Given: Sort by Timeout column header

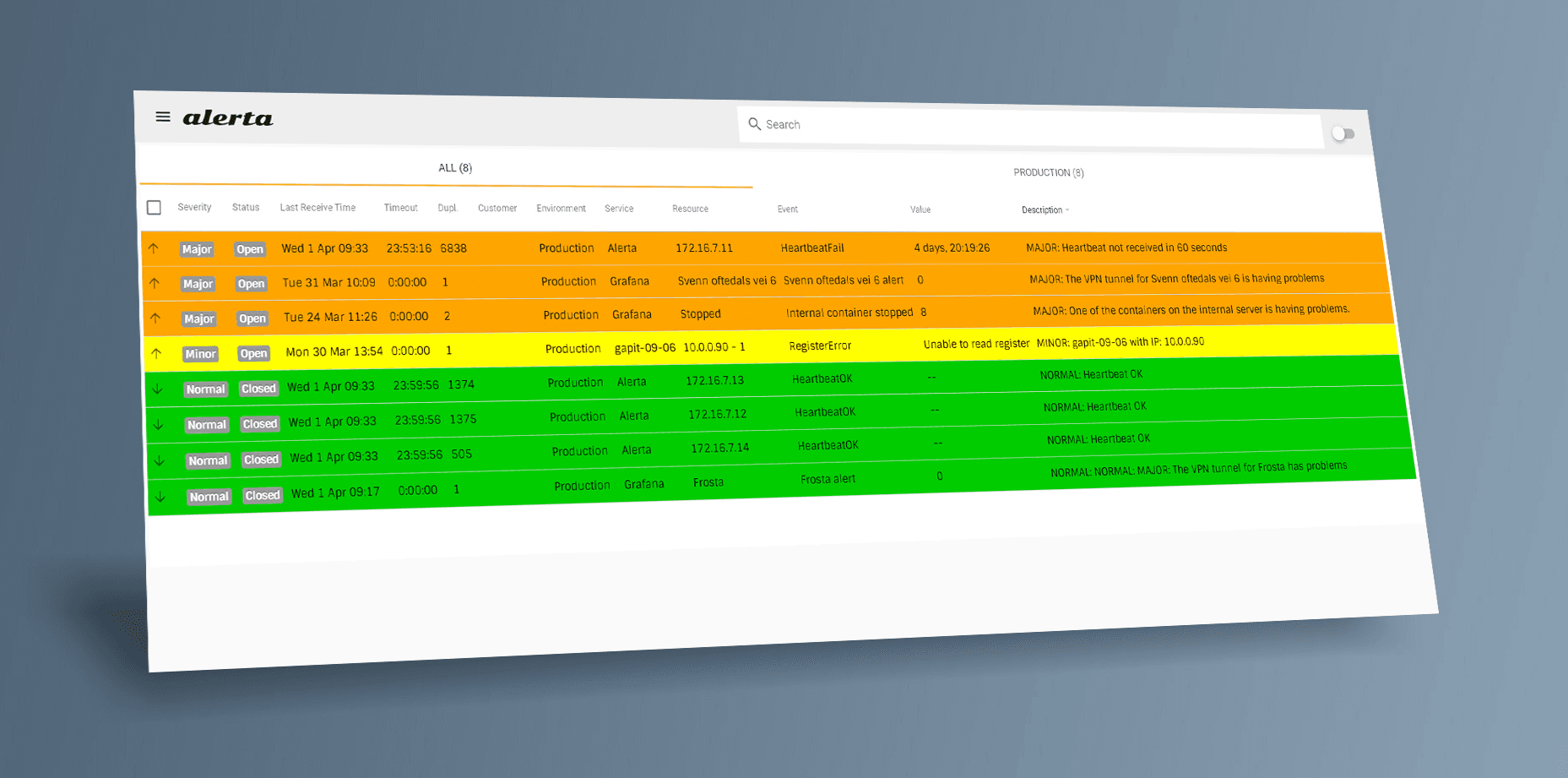Looking at the screenshot, I should click(x=400, y=208).
